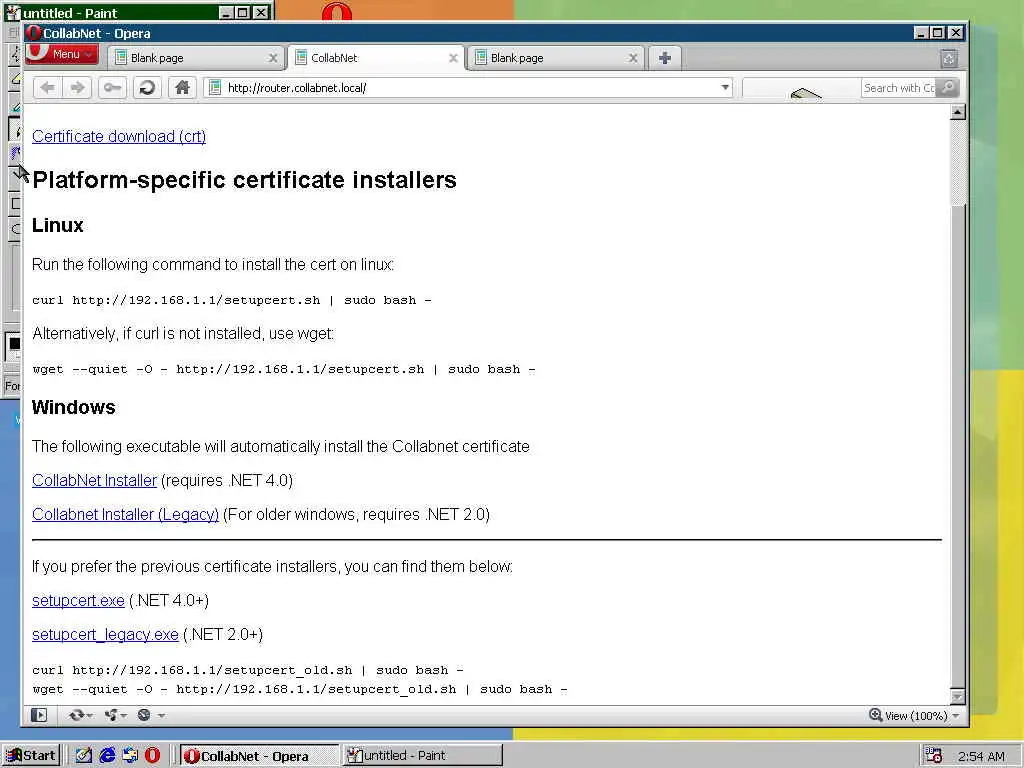Click the wget setupcert_old.sh command line
Image resolution: width=1024 pixels, height=768 pixels.
pyautogui.click(x=300, y=690)
